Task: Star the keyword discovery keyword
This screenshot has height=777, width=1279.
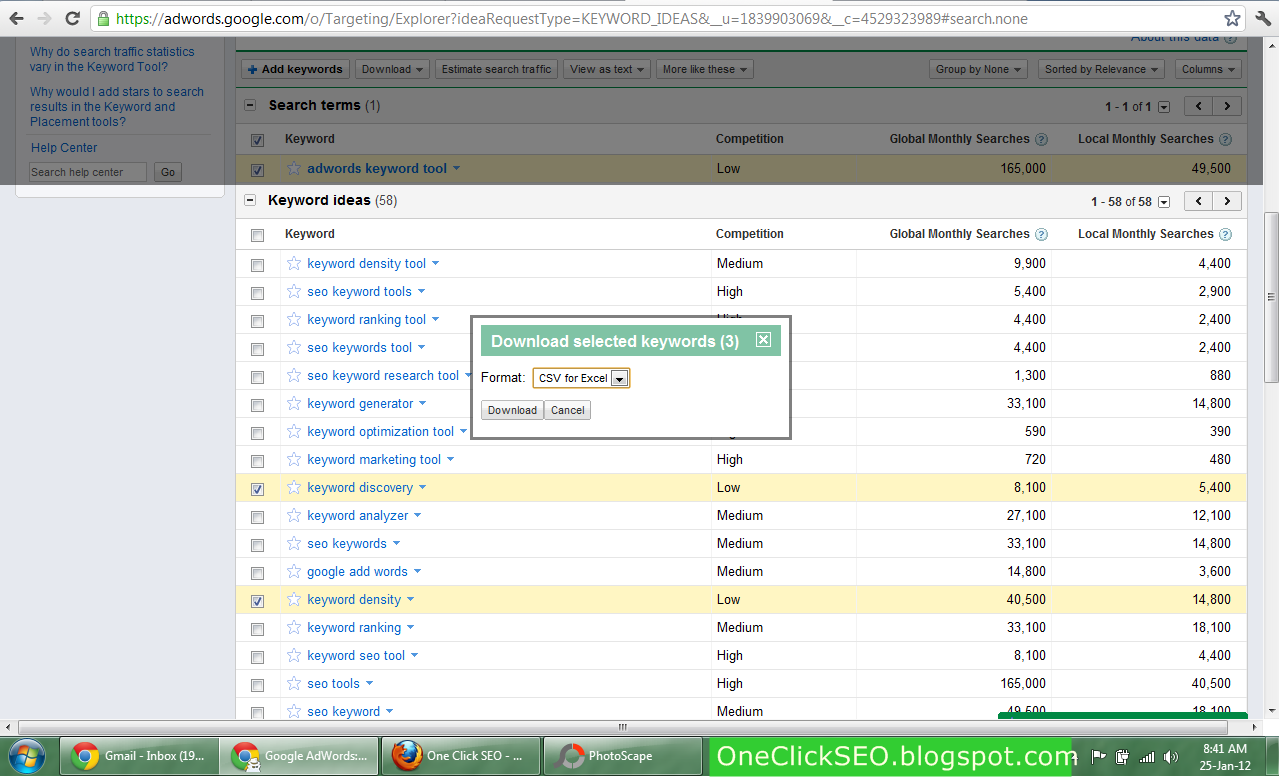Action: click(x=293, y=489)
